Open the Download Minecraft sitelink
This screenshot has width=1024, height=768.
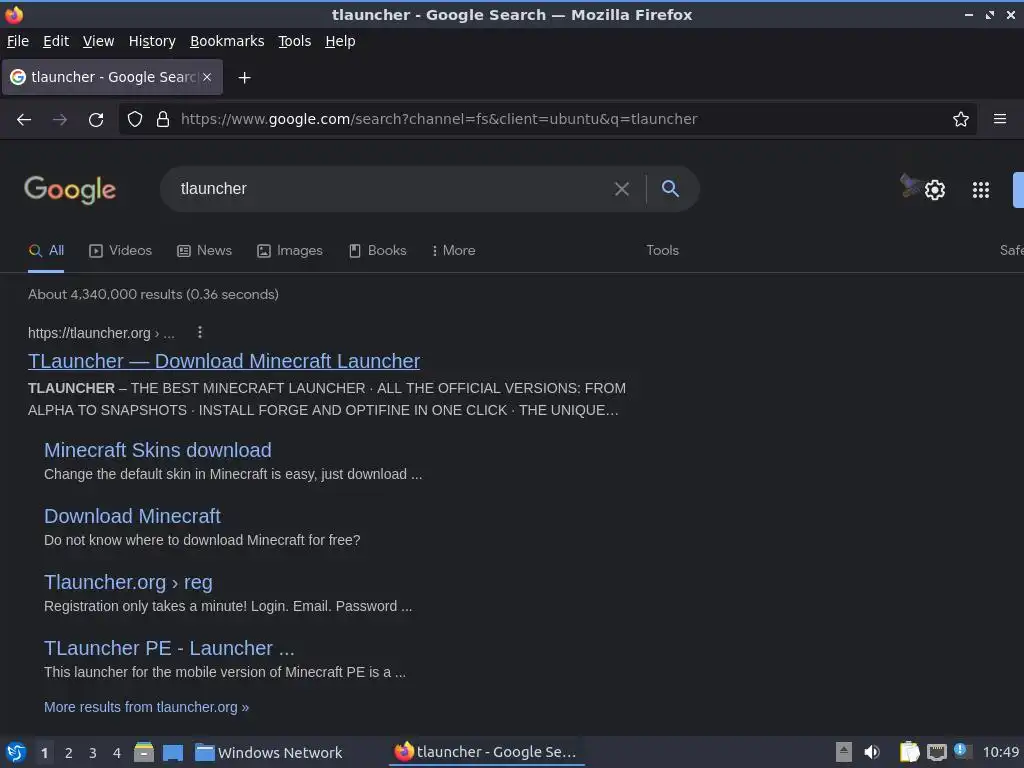132,516
